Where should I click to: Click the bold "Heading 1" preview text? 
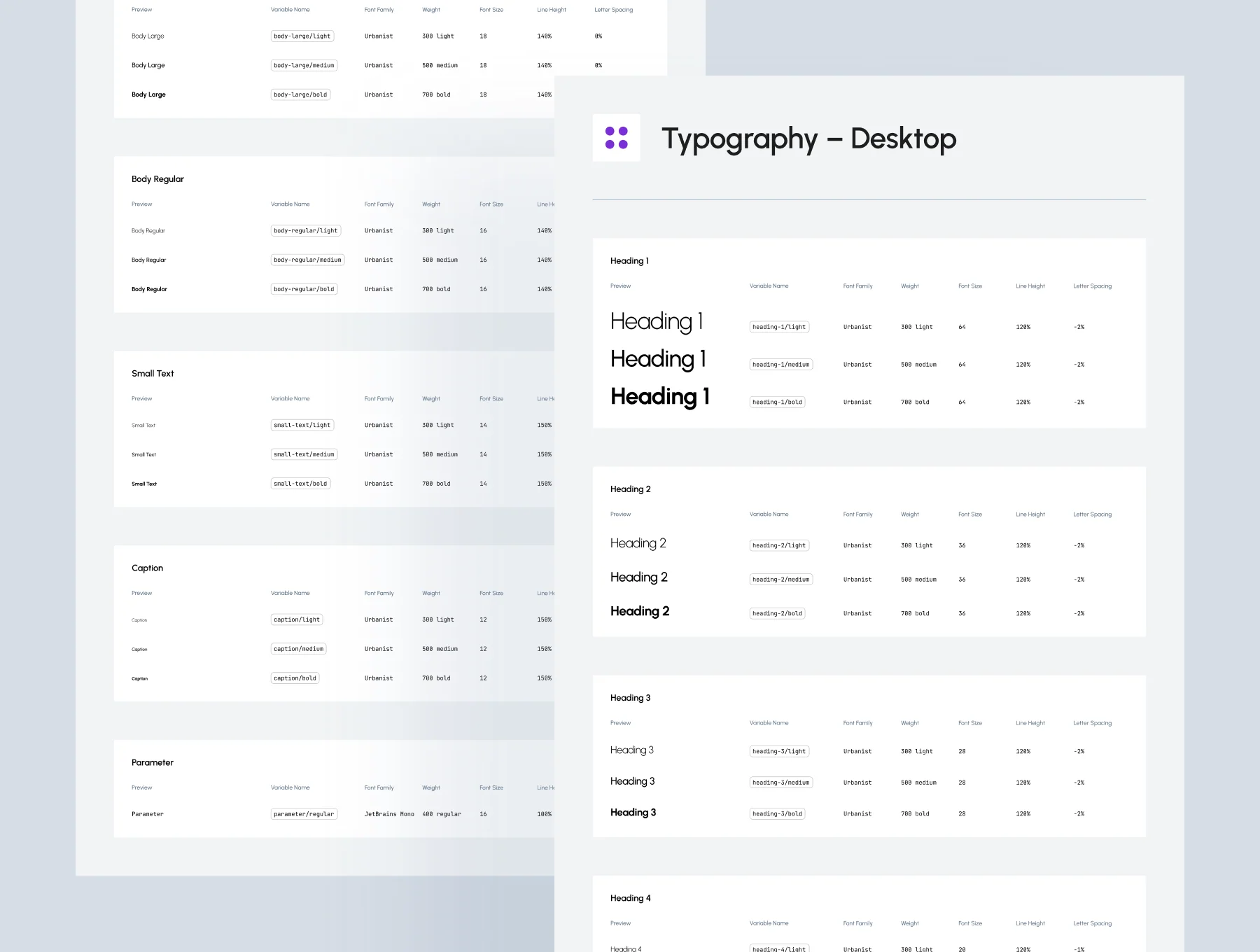(660, 397)
